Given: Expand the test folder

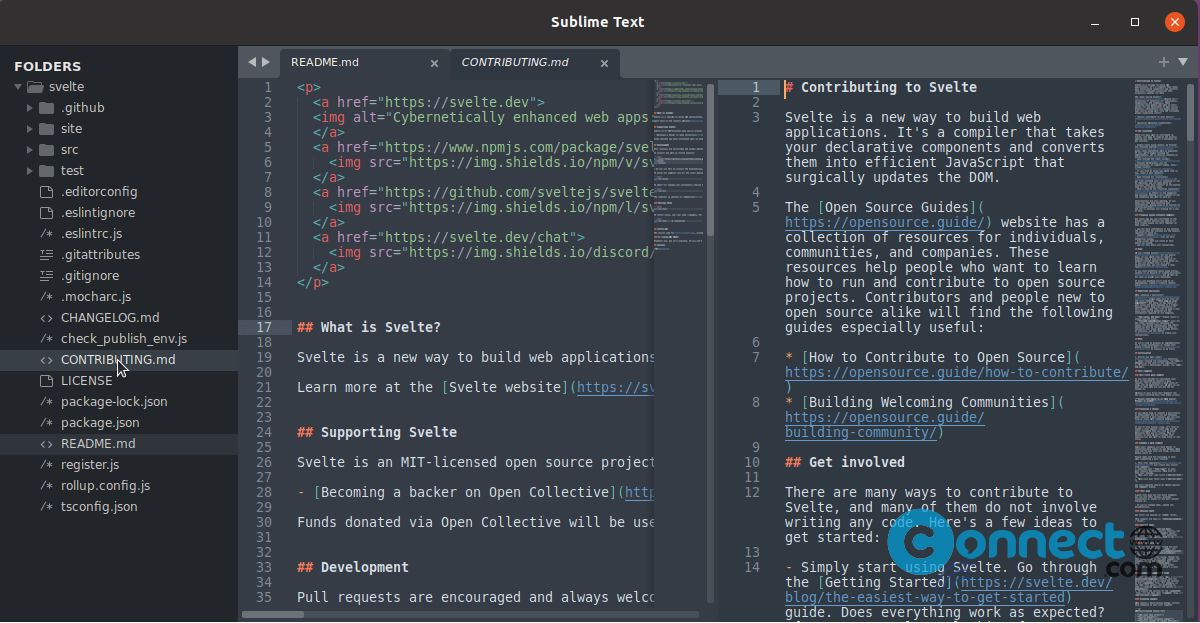Looking at the screenshot, I should point(30,170).
